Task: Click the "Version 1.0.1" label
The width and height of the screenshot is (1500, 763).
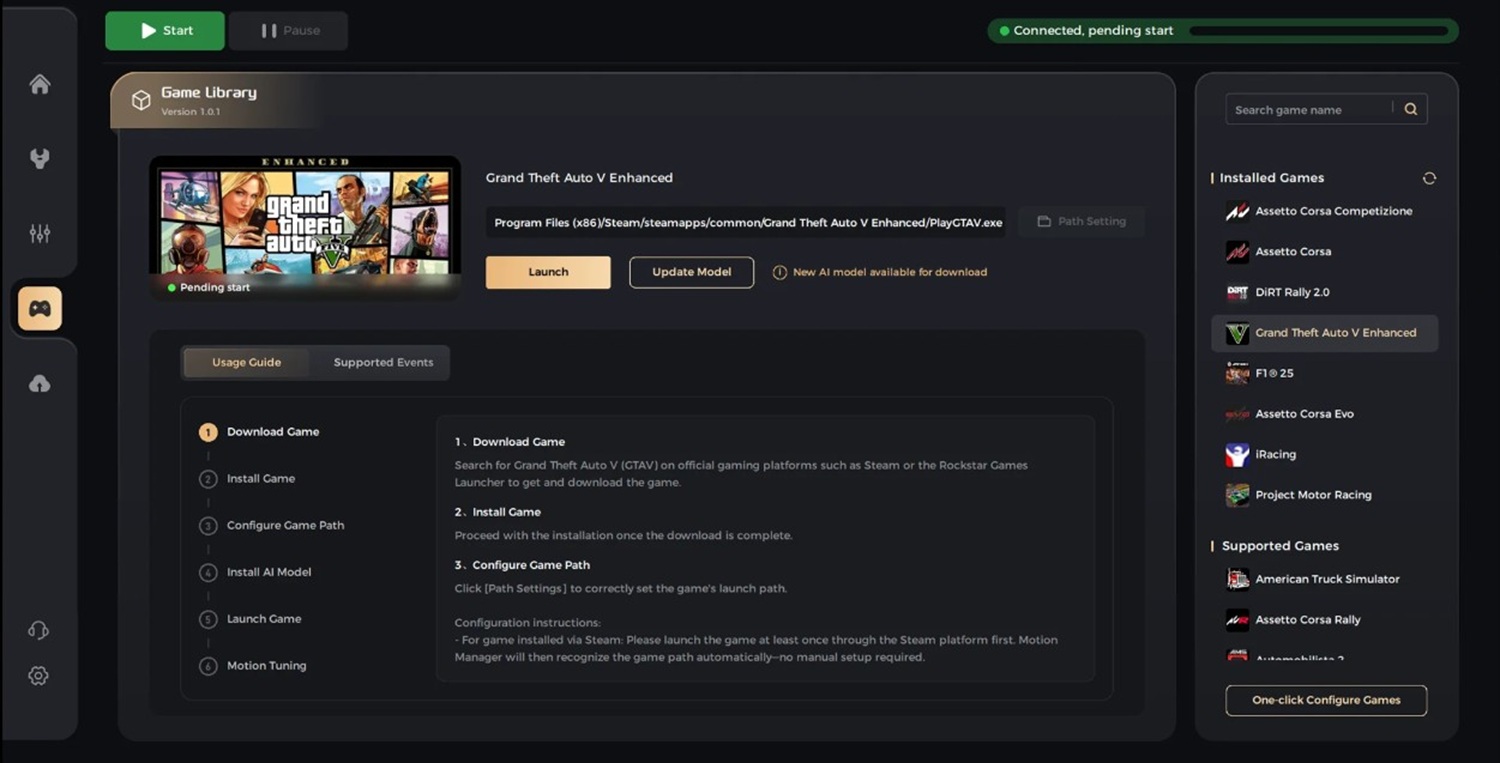Action: 190,112
